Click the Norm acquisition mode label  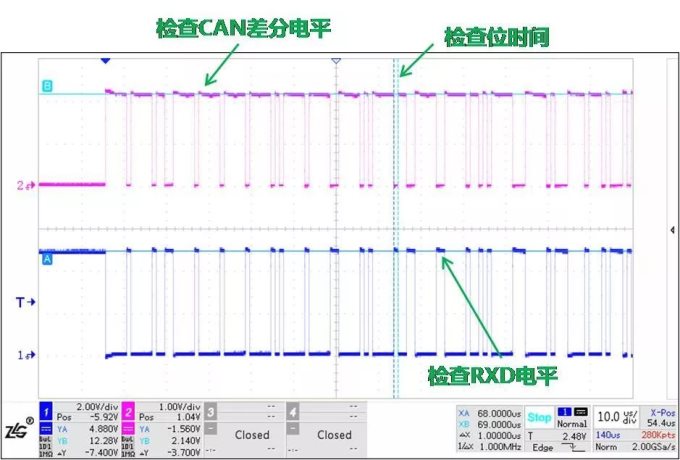coord(606,447)
